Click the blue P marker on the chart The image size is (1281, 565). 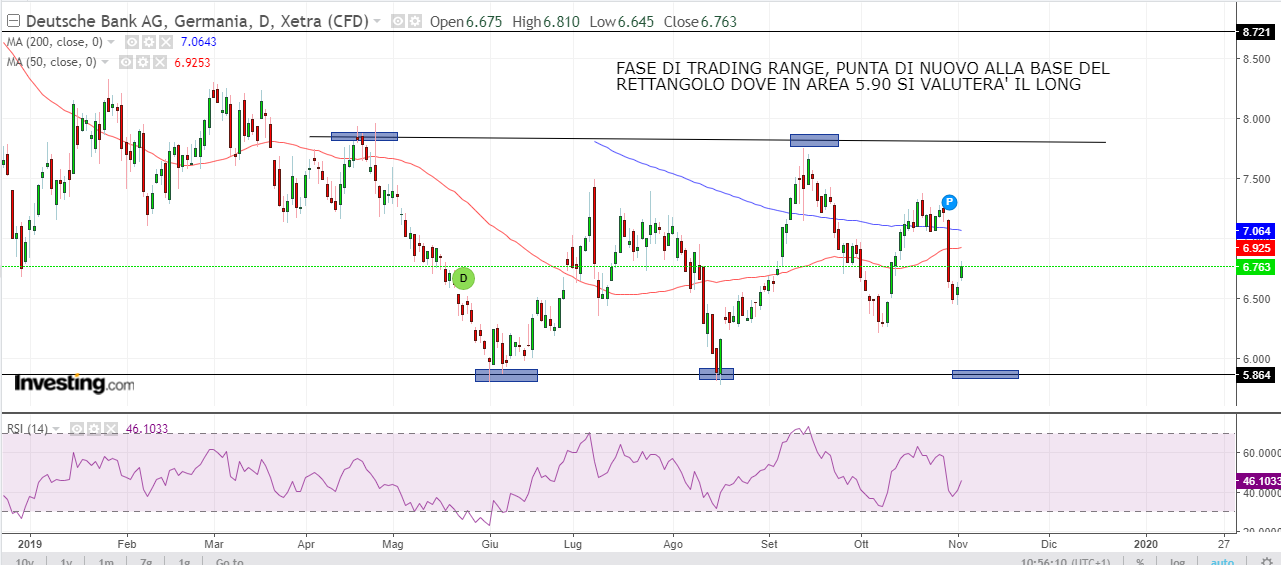point(949,202)
